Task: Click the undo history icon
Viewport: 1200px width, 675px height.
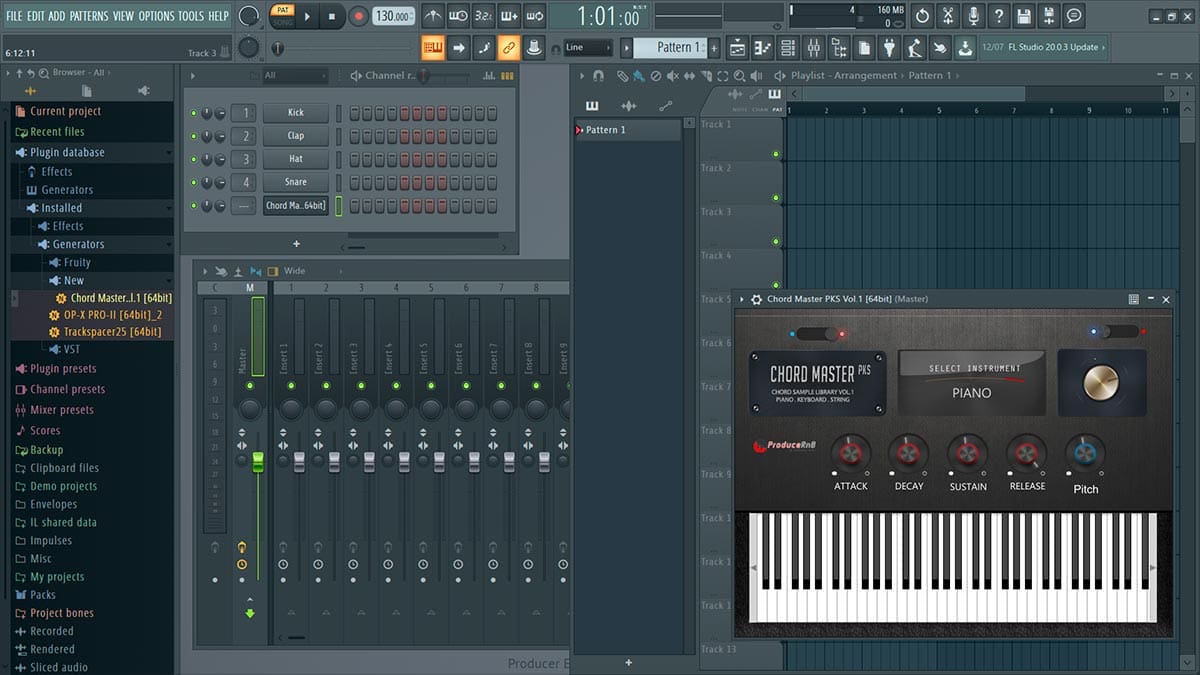Action: pos(922,16)
